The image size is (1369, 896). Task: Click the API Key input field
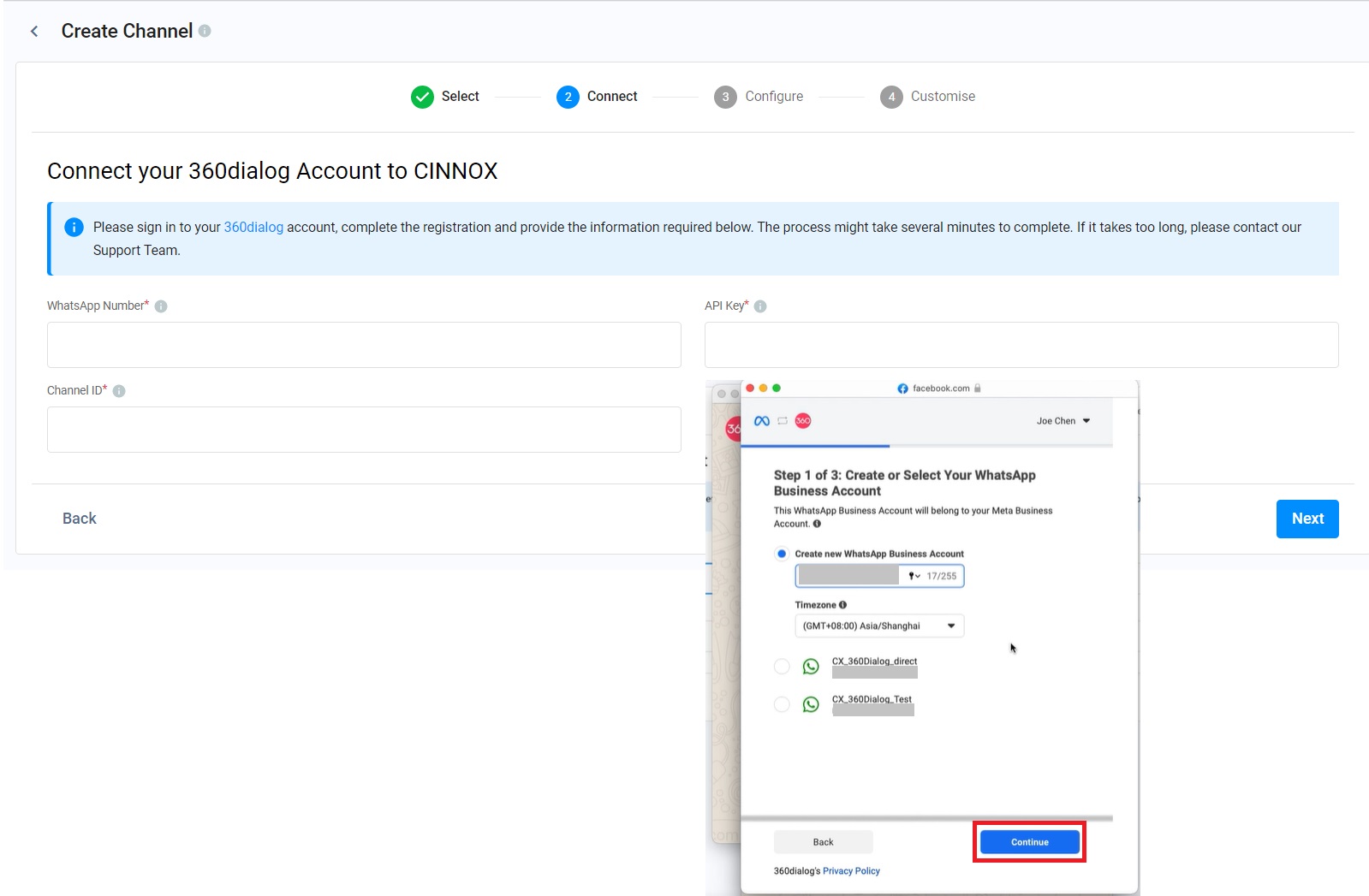point(1021,345)
